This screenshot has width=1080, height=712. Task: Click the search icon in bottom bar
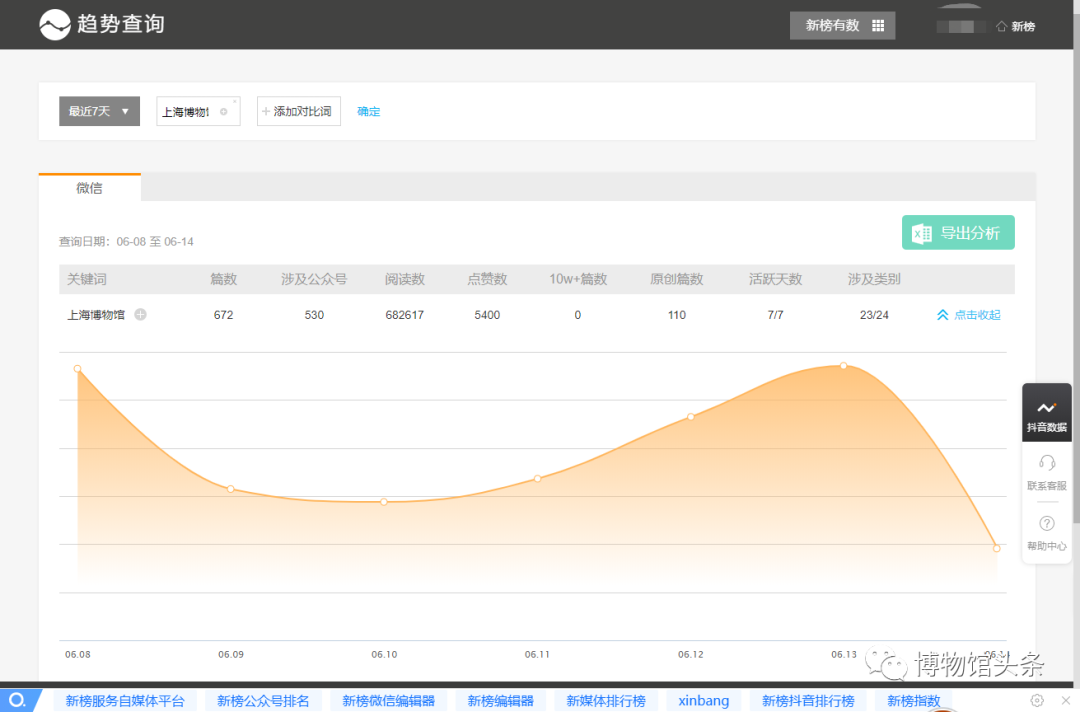coord(17,701)
